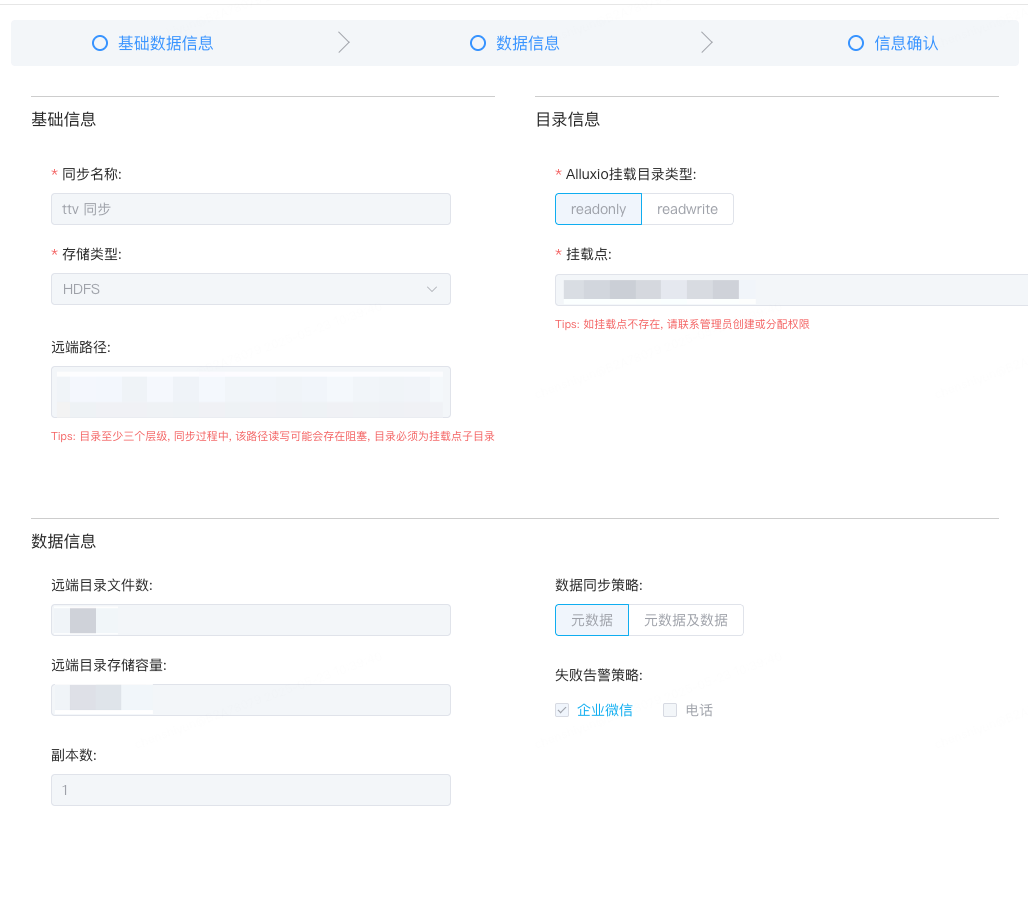The height and width of the screenshot is (912, 1028).
Task: Click the 远端目录文件数 field
Action: (x=250, y=620)
